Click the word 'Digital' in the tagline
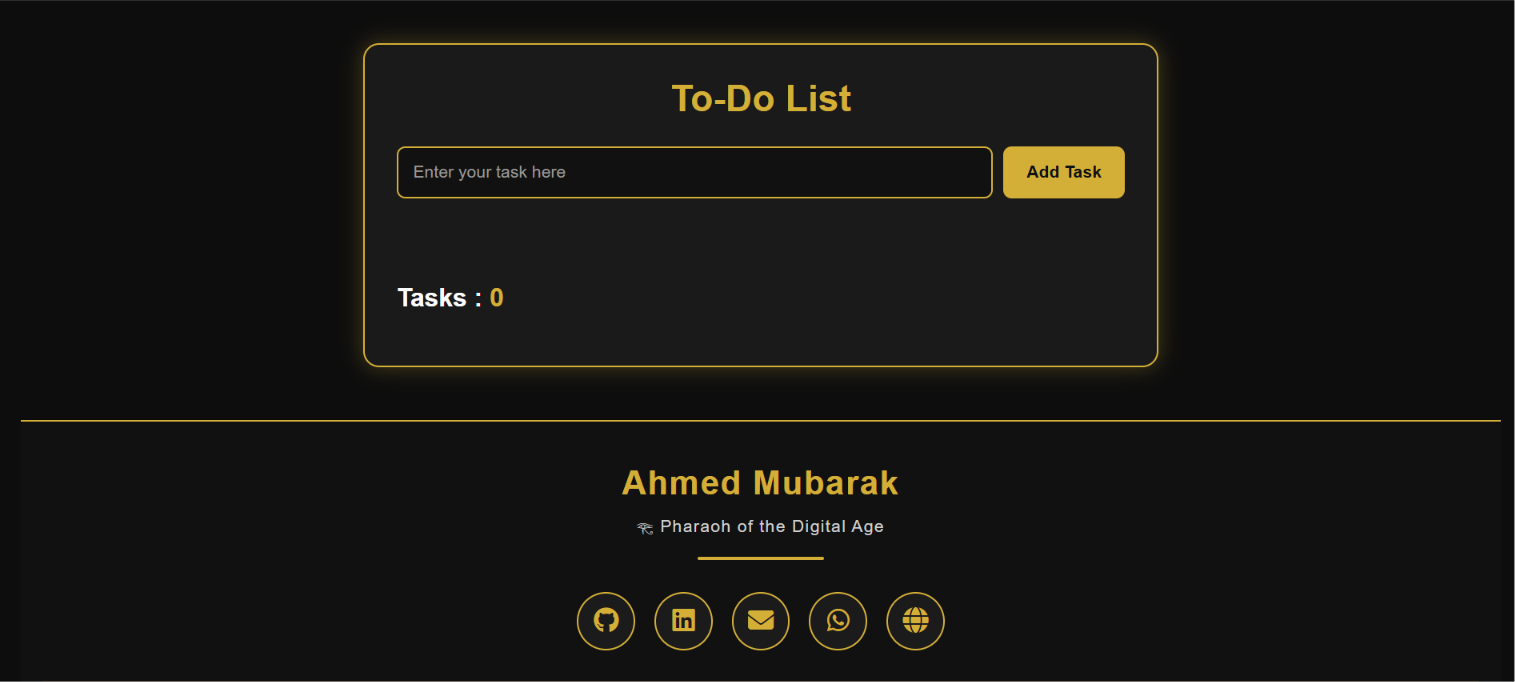This screenshot has height=682, width=1515. [820, 526]
